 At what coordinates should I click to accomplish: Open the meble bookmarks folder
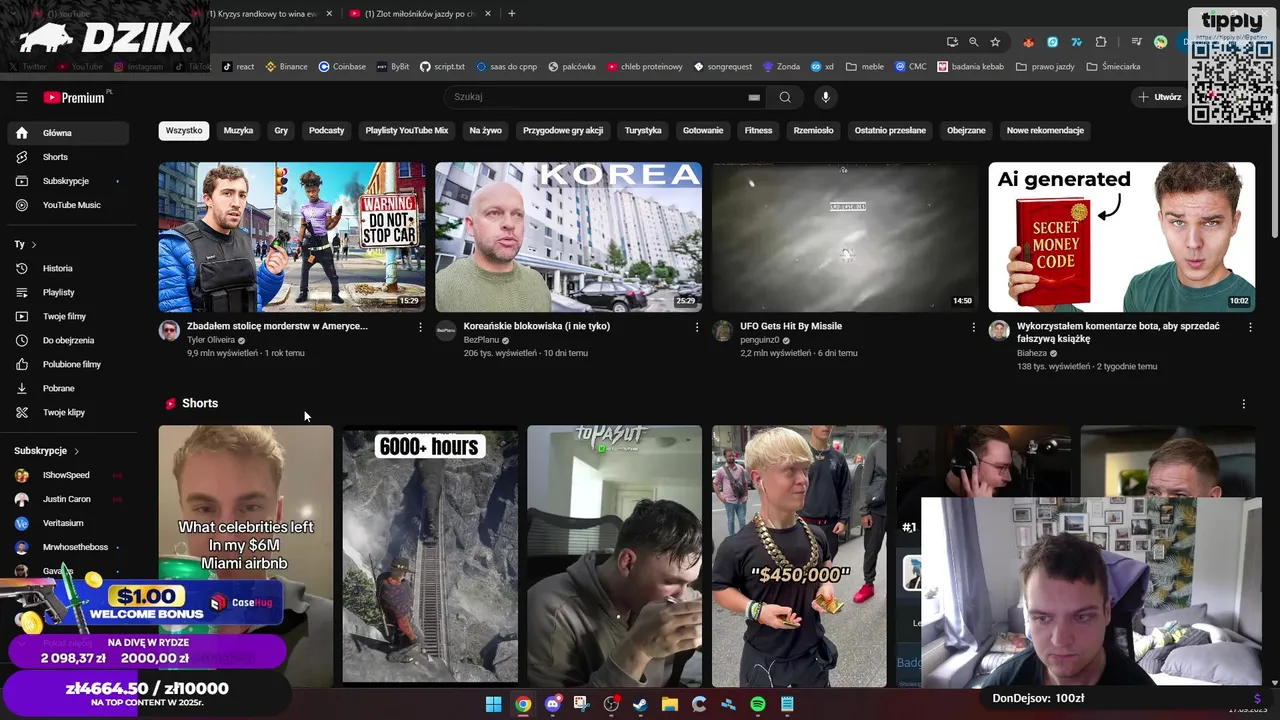pyautogui.click(x=865, y=67)
